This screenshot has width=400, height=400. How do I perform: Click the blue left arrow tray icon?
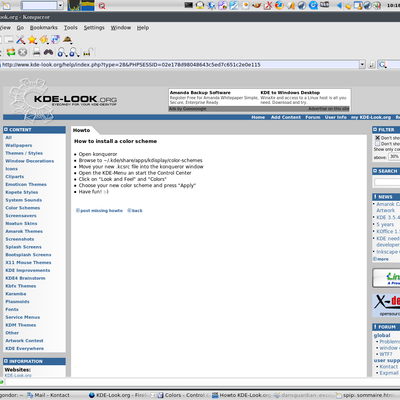(339, 5)
